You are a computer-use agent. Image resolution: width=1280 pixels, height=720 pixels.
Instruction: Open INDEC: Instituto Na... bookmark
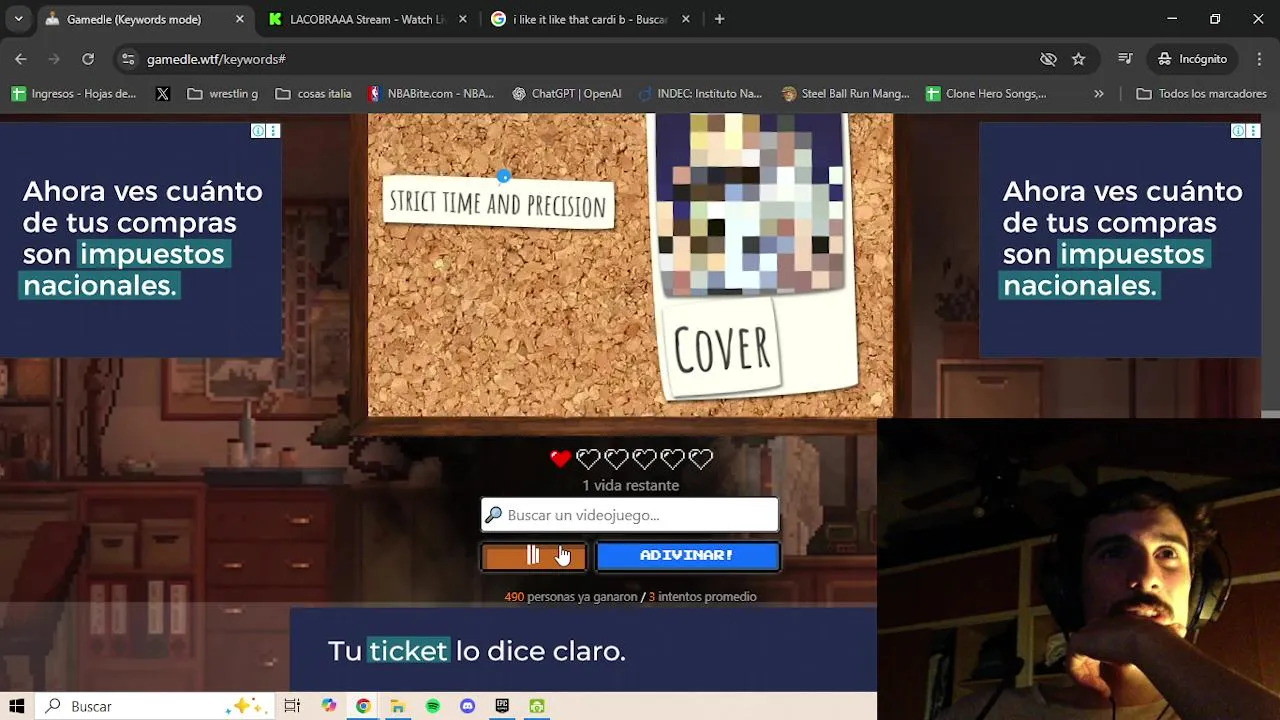(x=699, y=94)
